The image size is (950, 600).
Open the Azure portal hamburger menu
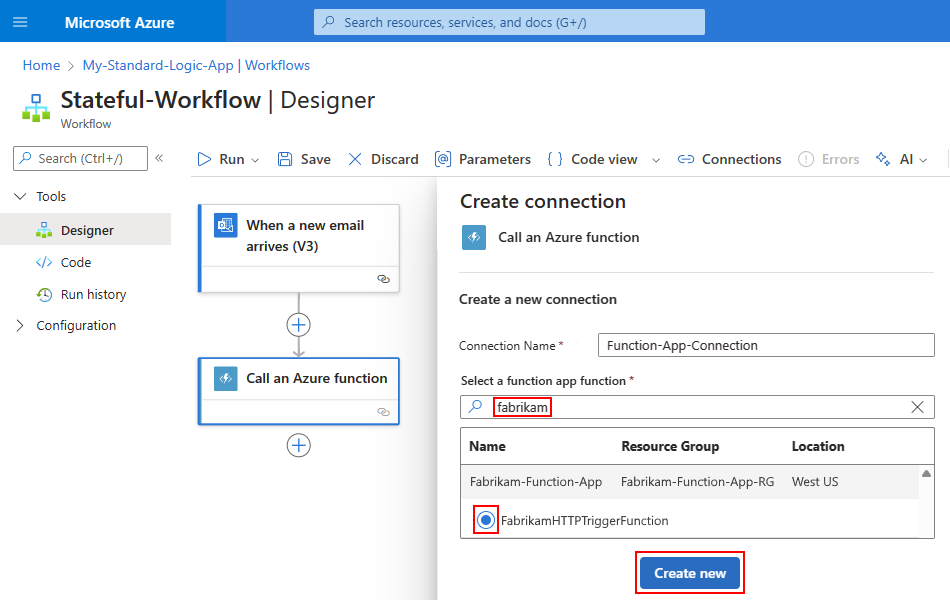click(x=20, y=20)
